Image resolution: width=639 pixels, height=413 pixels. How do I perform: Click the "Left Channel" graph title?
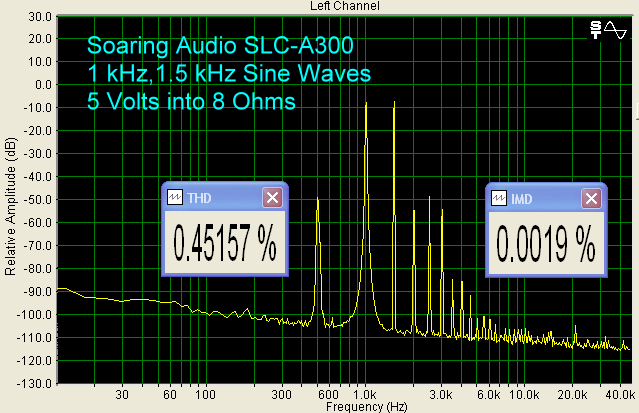(345, 6)
